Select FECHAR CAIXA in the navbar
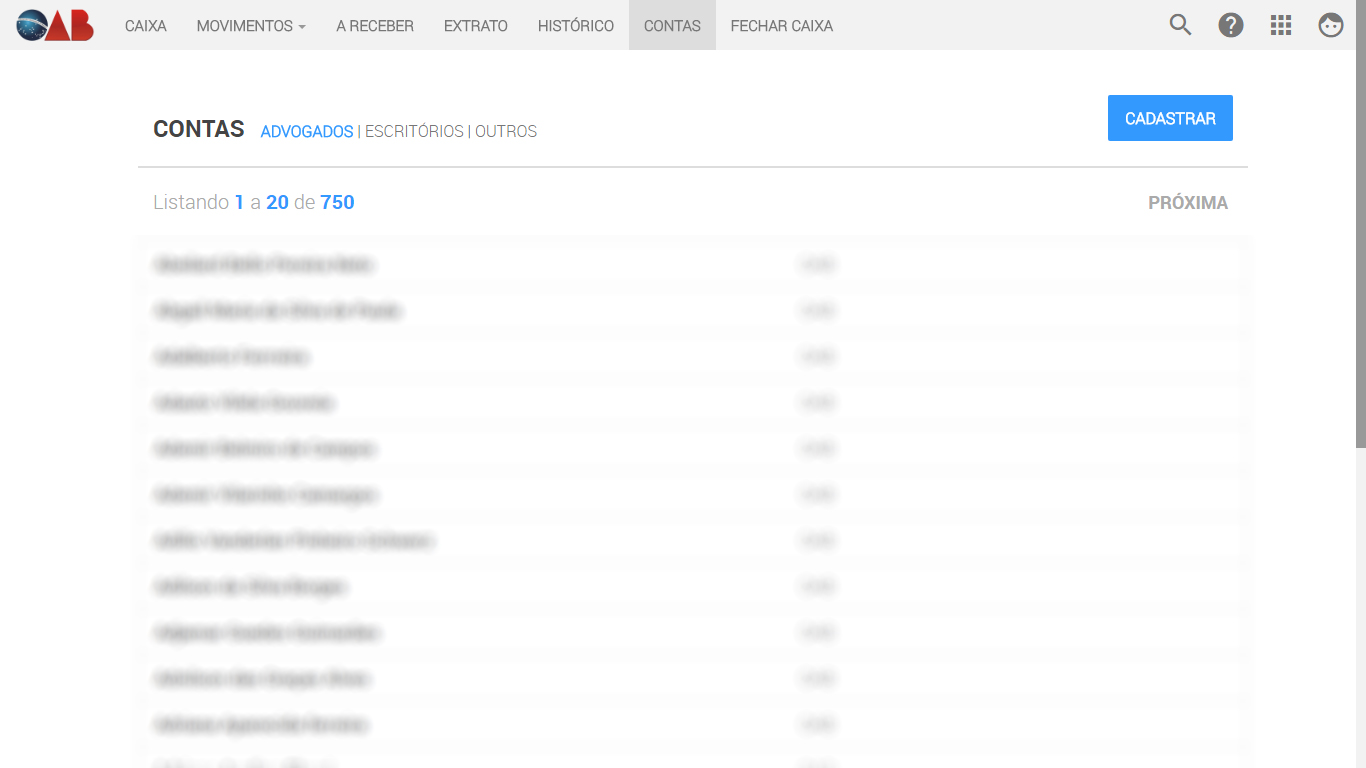Image resolution: width=1366 pixels, height=768 pixels. coord(781,26)
